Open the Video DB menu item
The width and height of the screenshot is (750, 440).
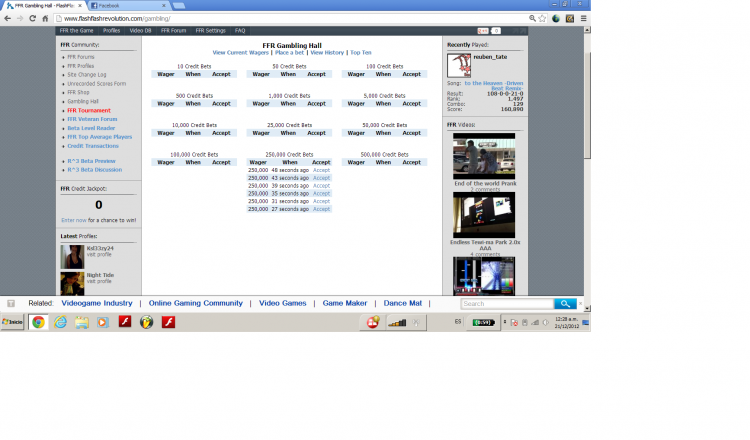click(x=140, y=31)
